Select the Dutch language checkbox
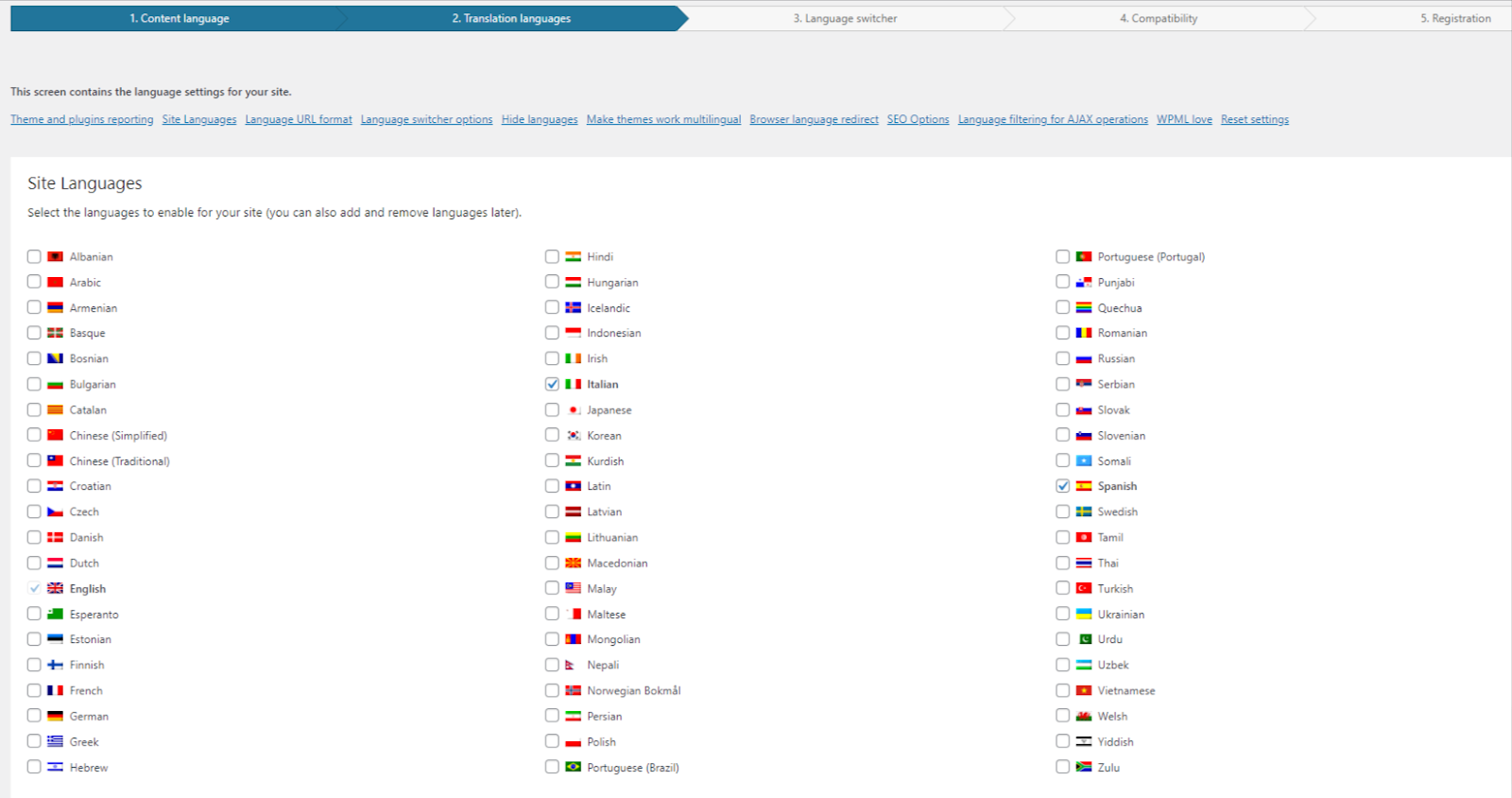1512x798 pixels. (34, 564)
